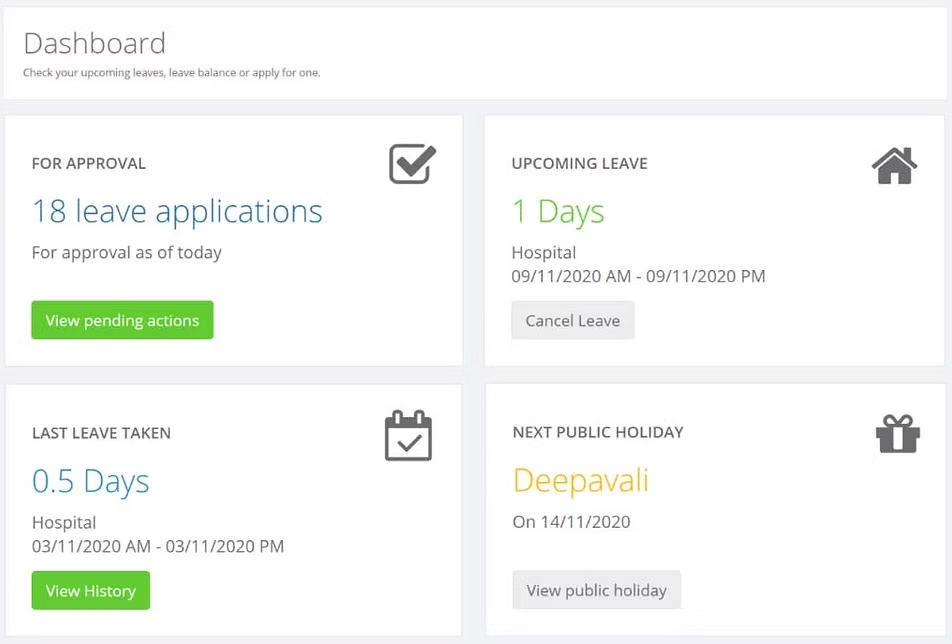Screen dimensions: 952x644
Task: Click the 03/11/2020 last leave date range
Action: click(x=158, y=546)
